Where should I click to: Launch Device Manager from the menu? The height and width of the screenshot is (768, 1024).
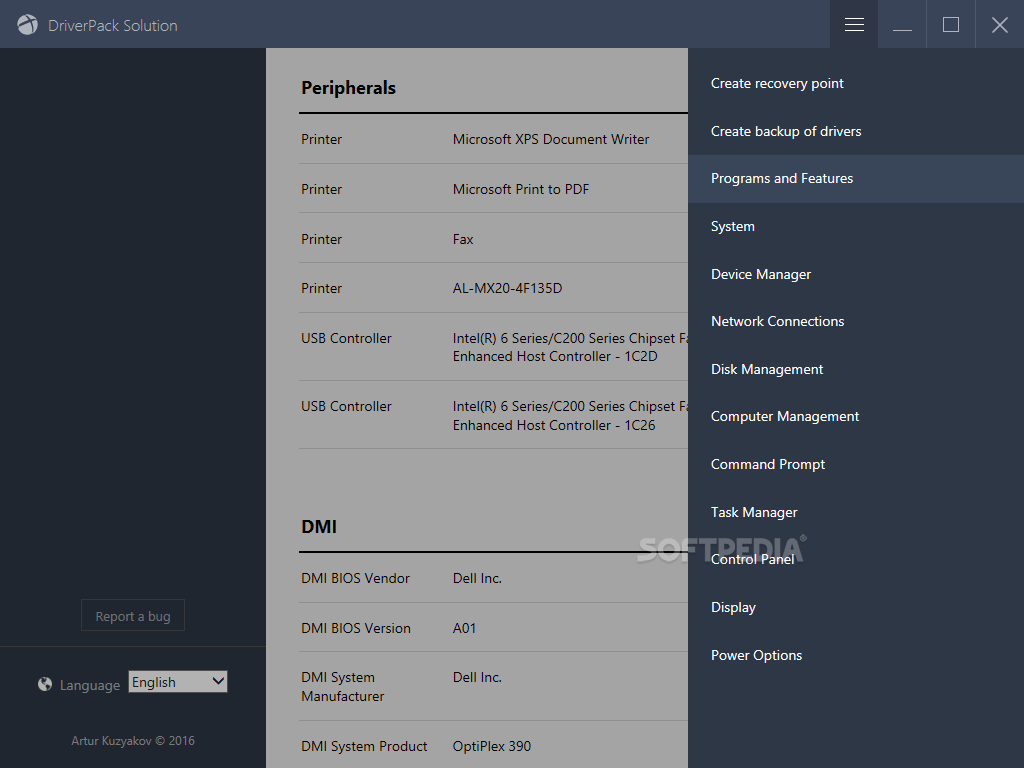point(856,274)
